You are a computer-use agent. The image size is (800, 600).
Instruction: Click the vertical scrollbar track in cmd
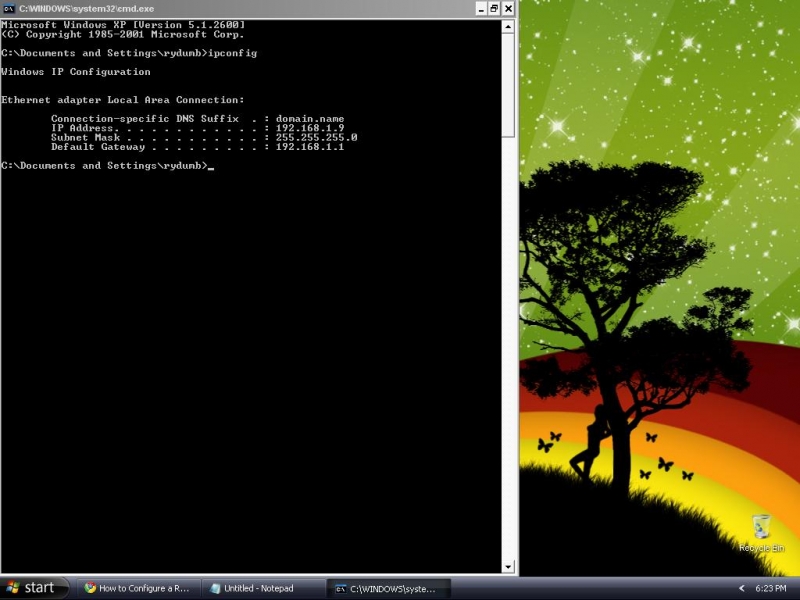(509, 350)
